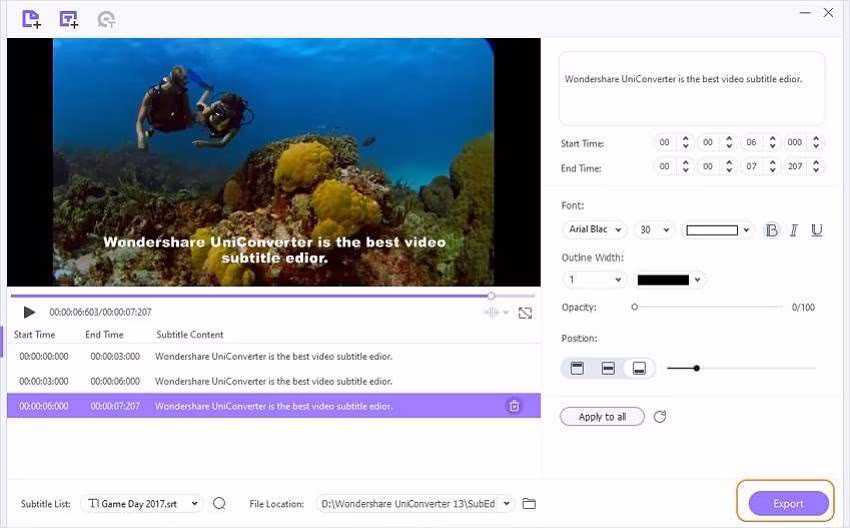
Task: Click the subtitle text edit box
Action: click(692, 88)
